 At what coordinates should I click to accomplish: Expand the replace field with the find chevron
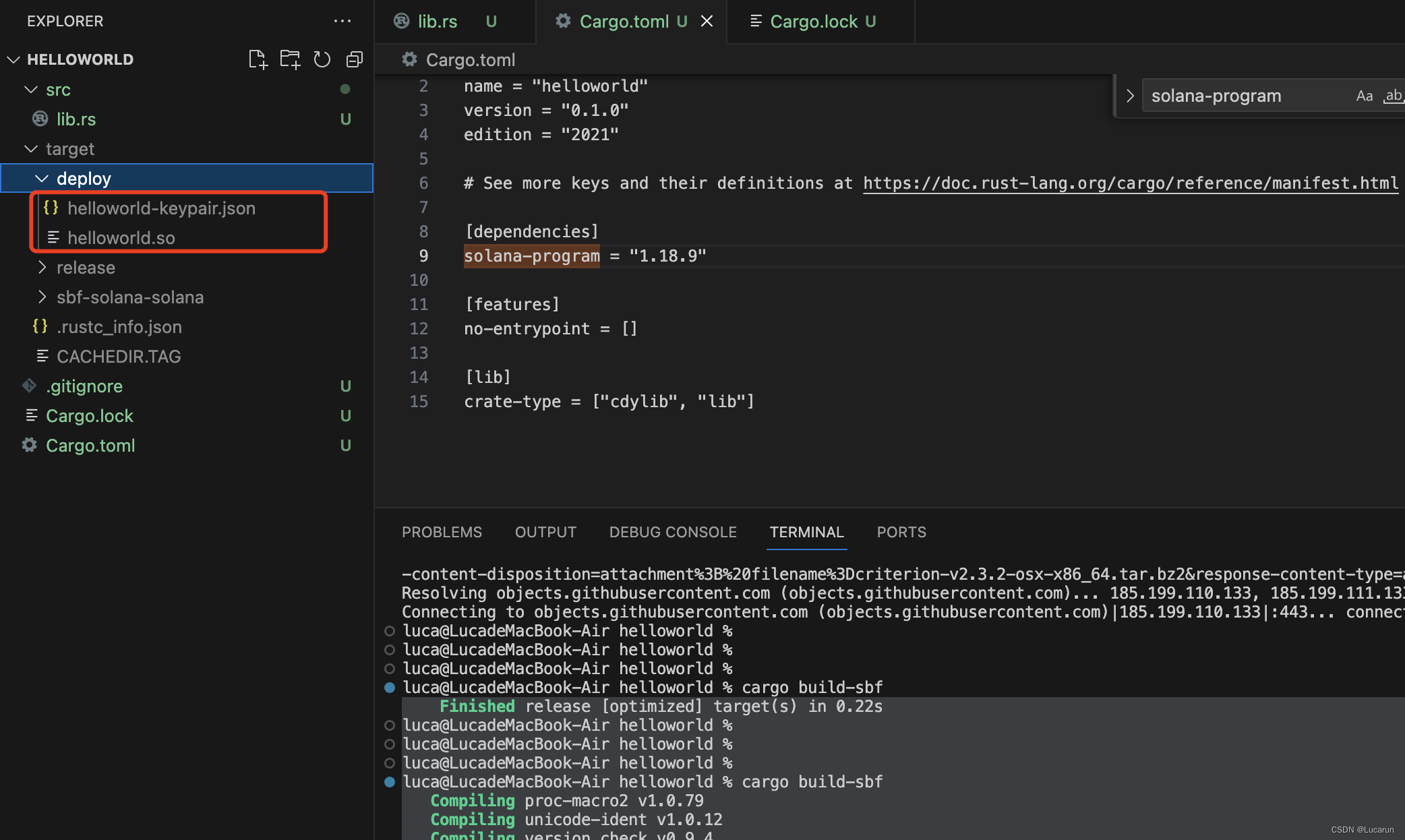(x=1130, y=96)
